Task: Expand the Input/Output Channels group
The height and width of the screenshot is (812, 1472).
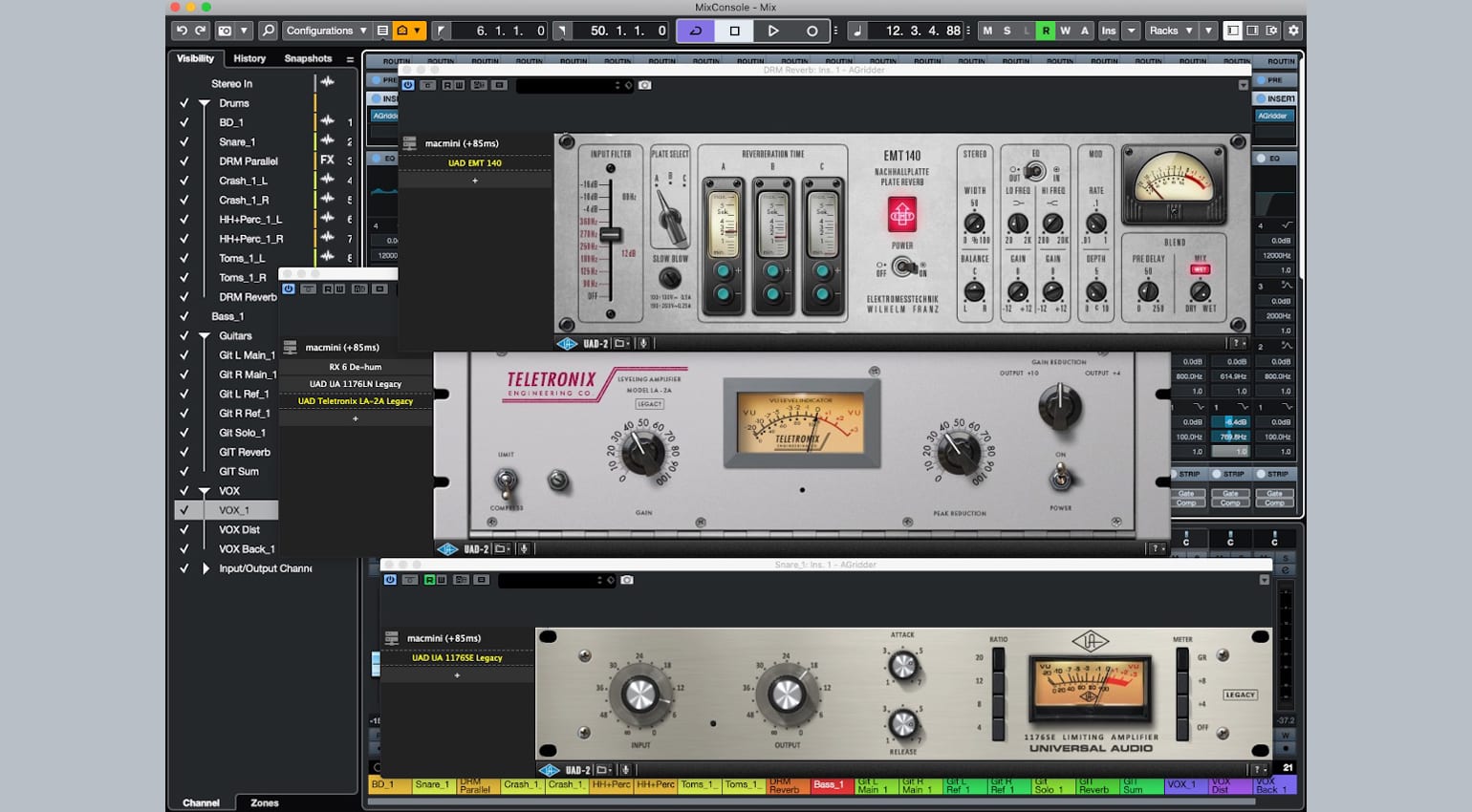Action: [x=206, y=568]
